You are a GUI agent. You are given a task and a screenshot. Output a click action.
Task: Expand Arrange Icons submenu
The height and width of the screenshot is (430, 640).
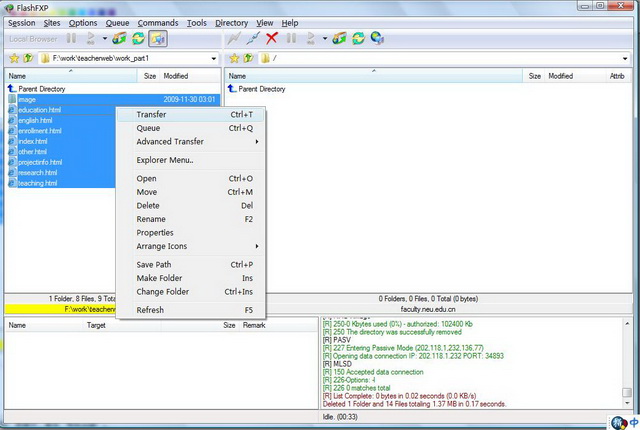click(x=191, y=246)
